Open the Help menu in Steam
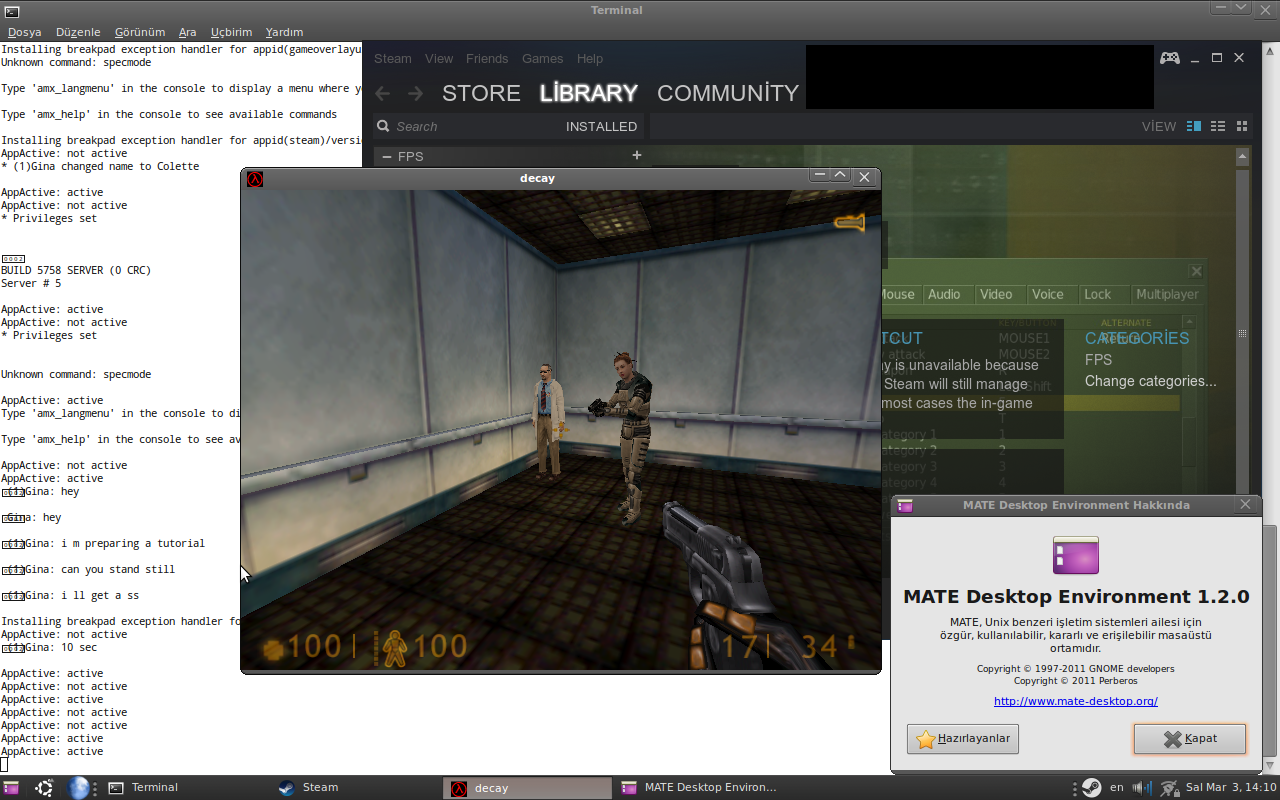 590,59
